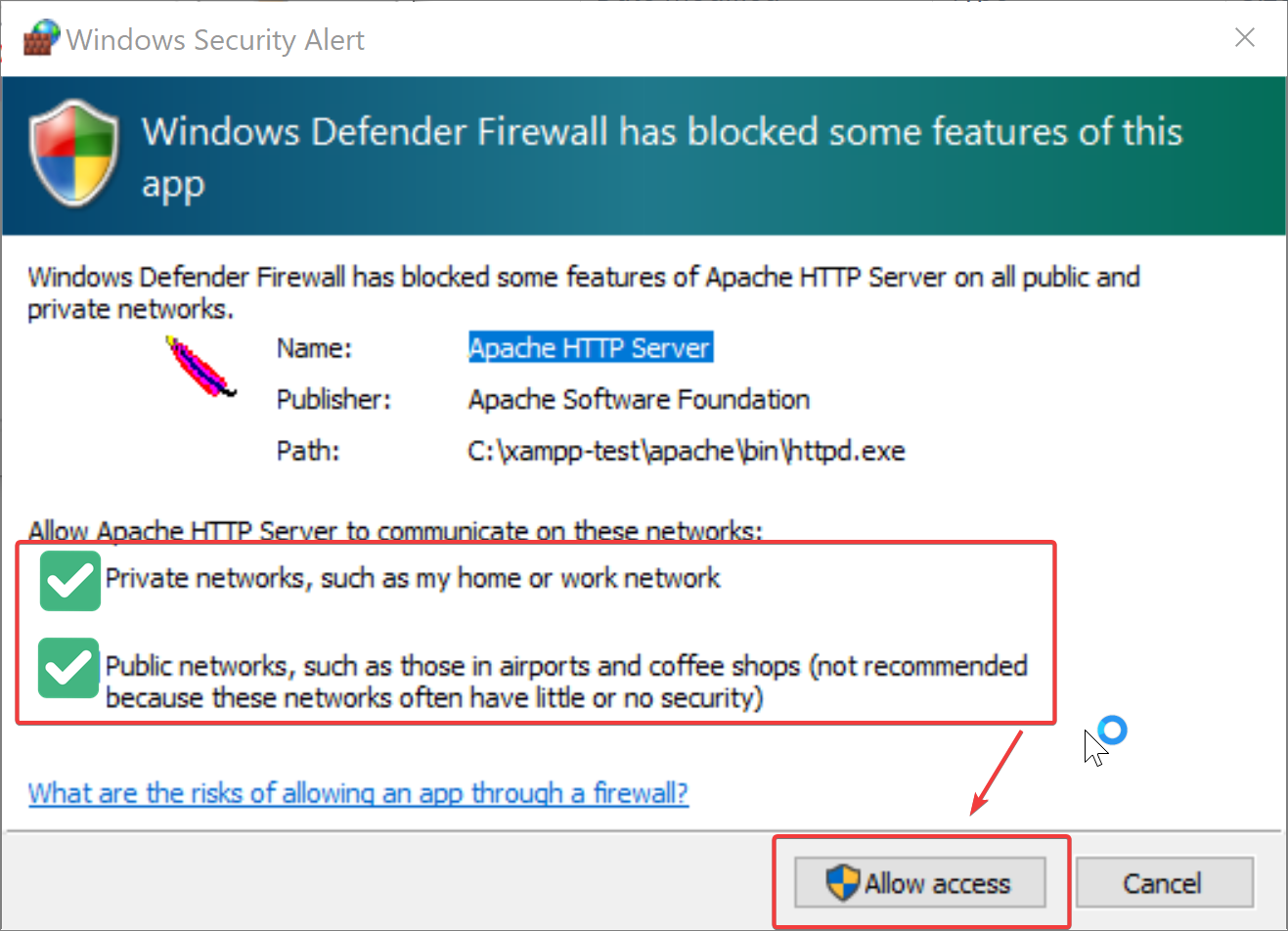Click the Windows Security Alert title text
The image size is (1288, 931).
(215, 40)
